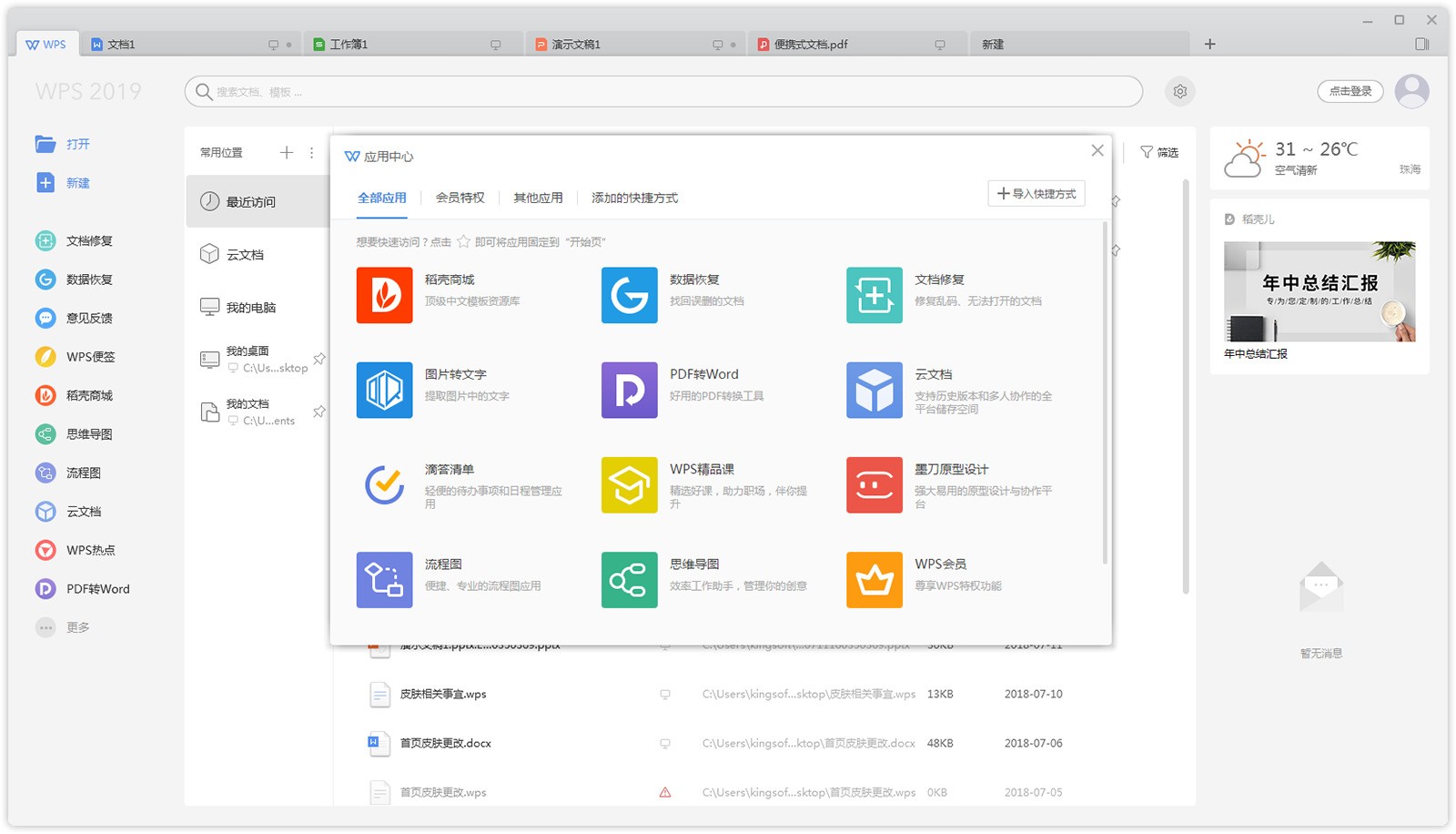The image size is (1456, 834).
Task: Open WPS热点 in the left sidebar
Action: click(76, 550)
